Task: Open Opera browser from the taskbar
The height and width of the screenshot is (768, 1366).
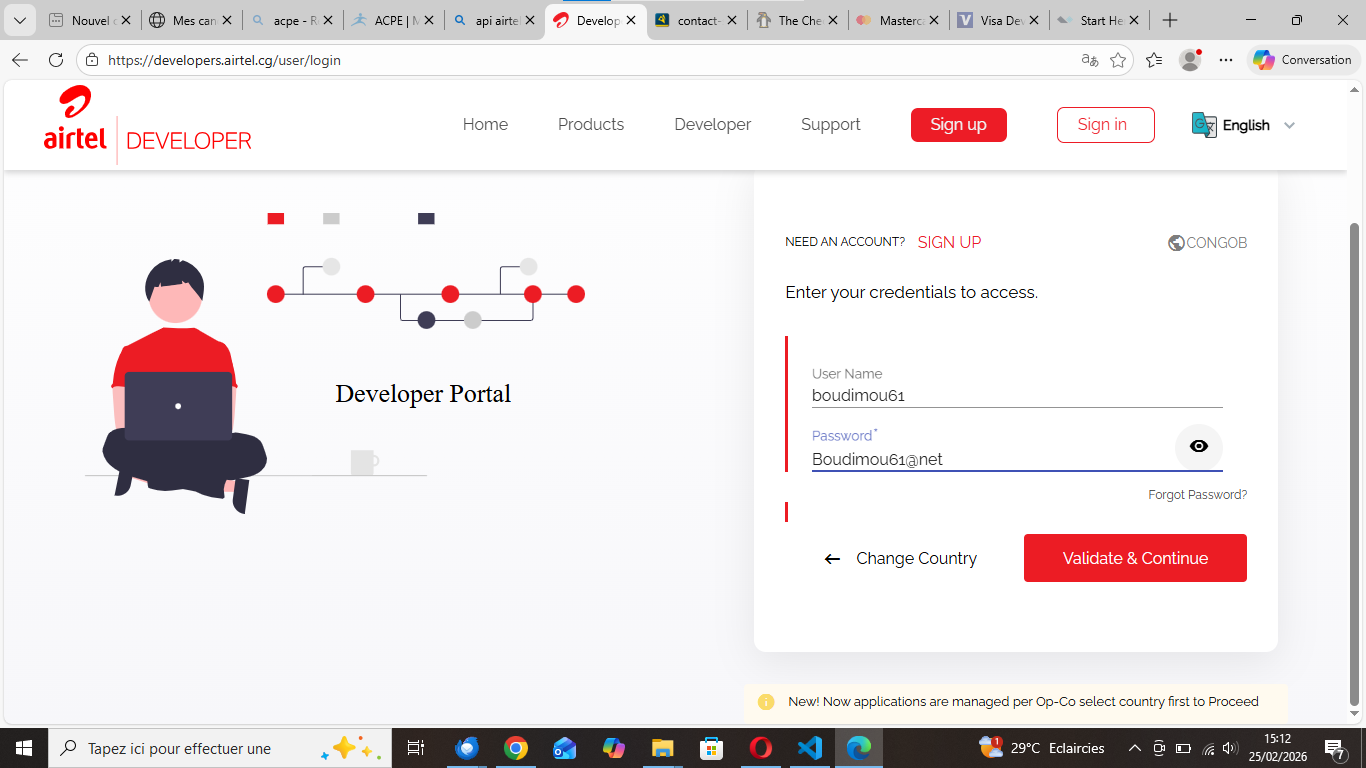Action: [761, 748]
